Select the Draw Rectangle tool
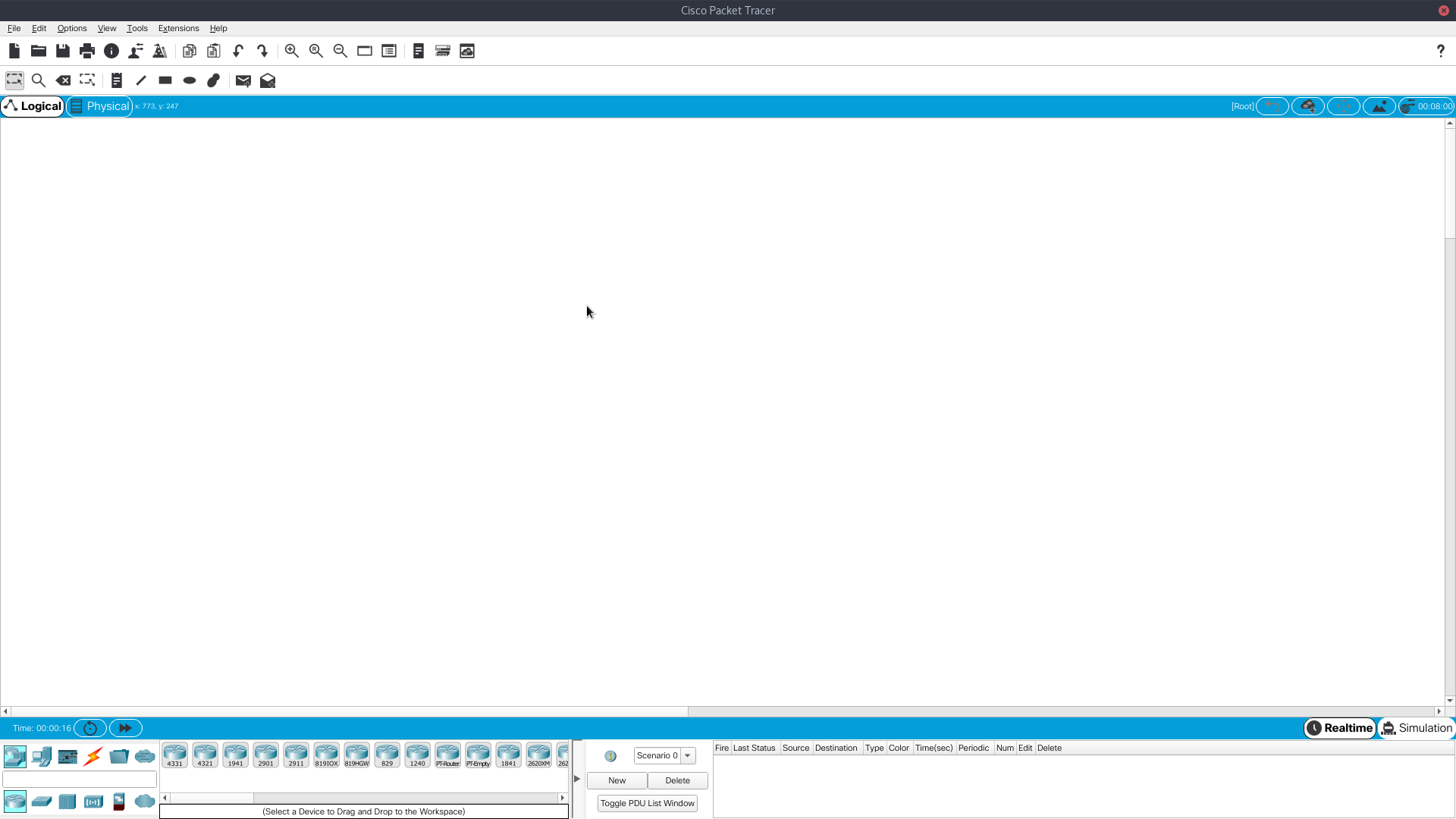 click(165, 80)
